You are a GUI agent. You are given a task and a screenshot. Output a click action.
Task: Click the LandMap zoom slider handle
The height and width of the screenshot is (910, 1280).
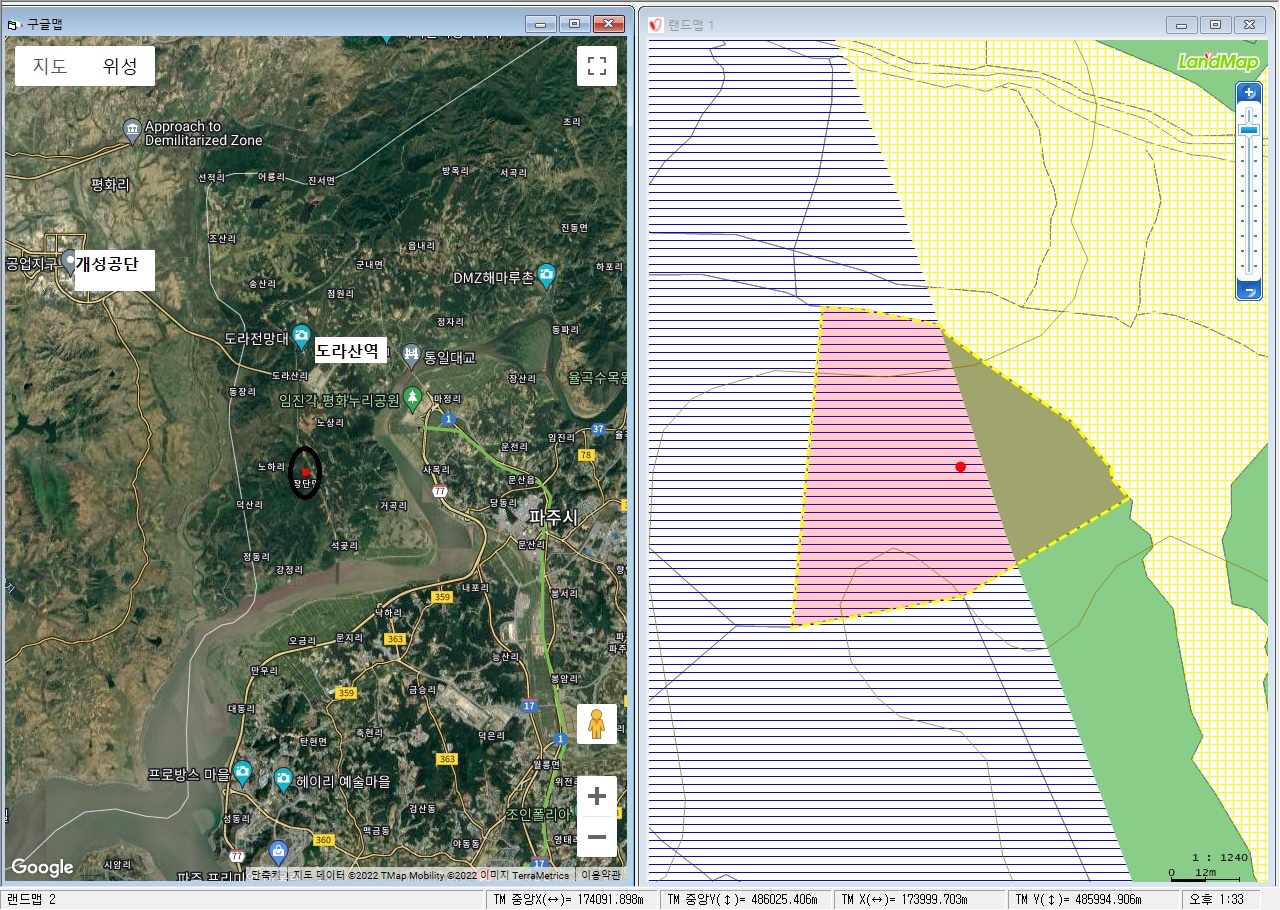click(x=1249, y=129)
